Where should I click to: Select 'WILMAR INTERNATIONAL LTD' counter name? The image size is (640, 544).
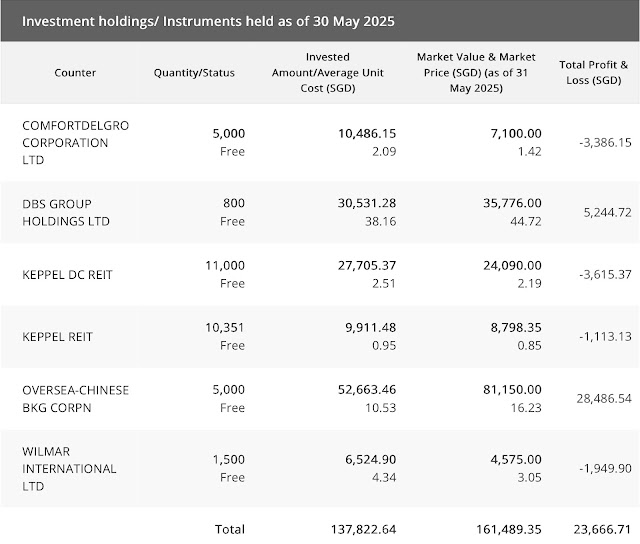point(69,469)
